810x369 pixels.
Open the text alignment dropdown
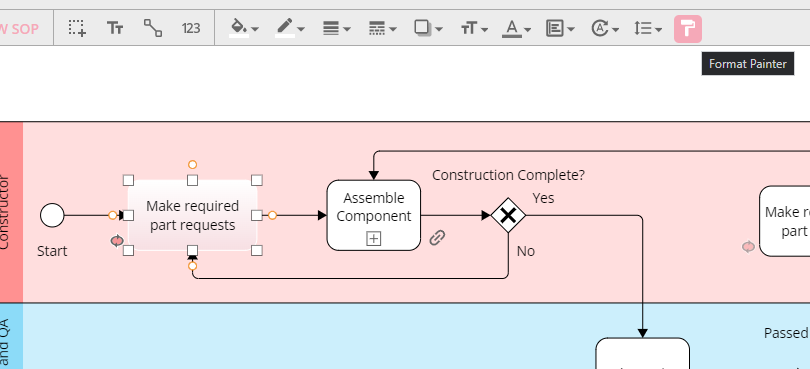click(560, 28)
